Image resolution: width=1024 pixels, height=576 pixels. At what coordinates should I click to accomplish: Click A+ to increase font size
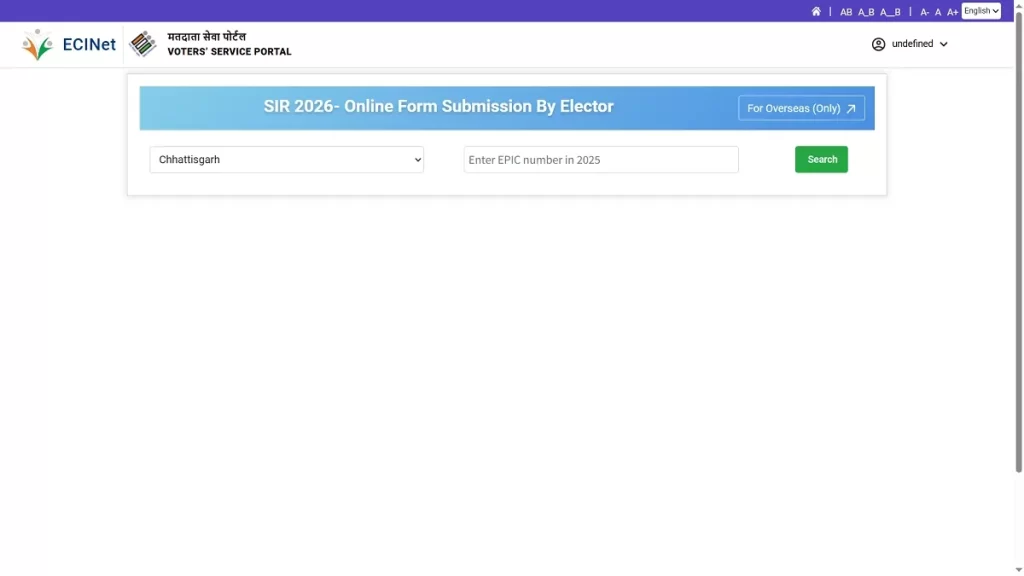click(952, 11)
